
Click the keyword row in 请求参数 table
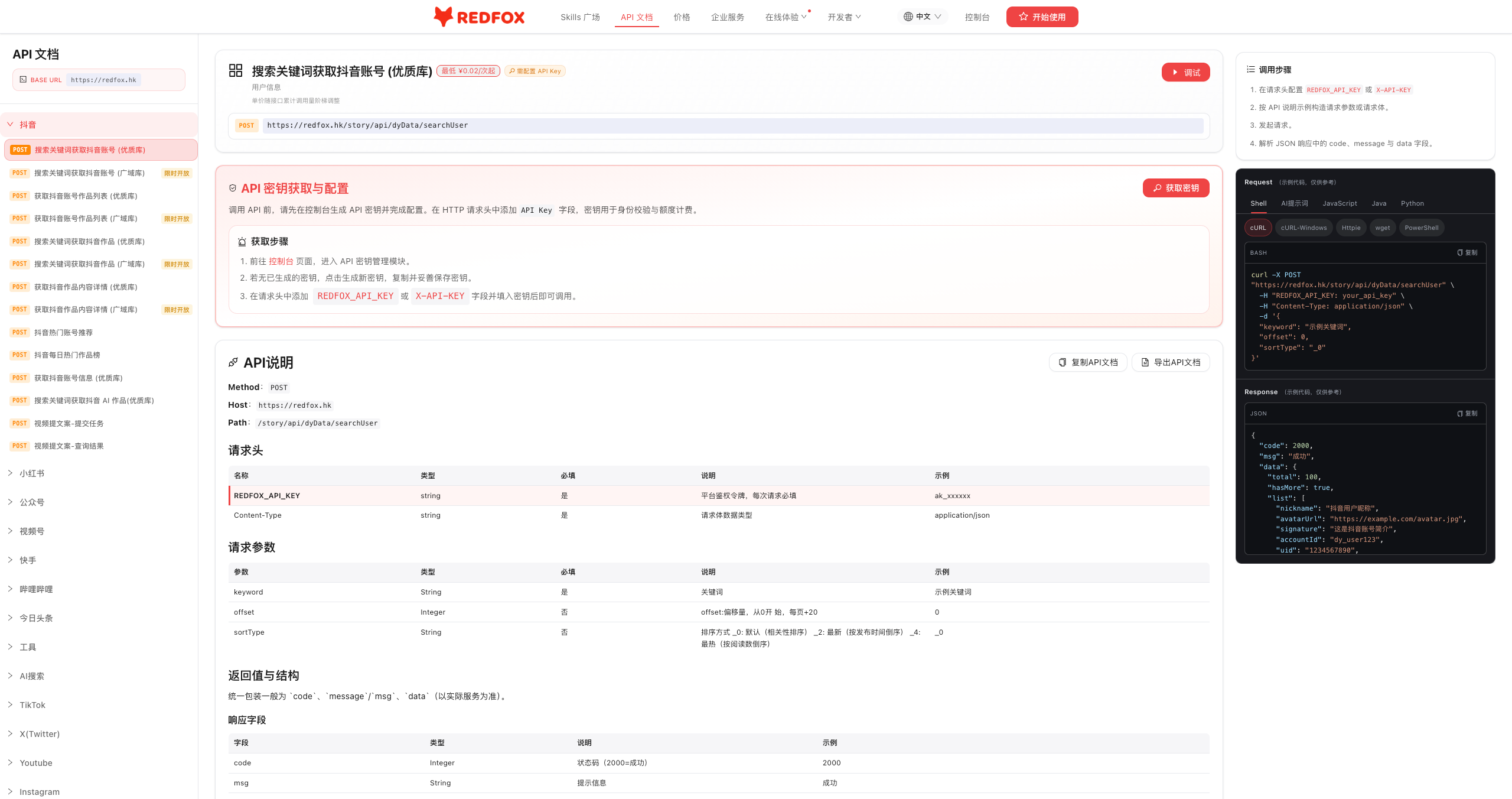pyautogui.click(x=719, y=592)
